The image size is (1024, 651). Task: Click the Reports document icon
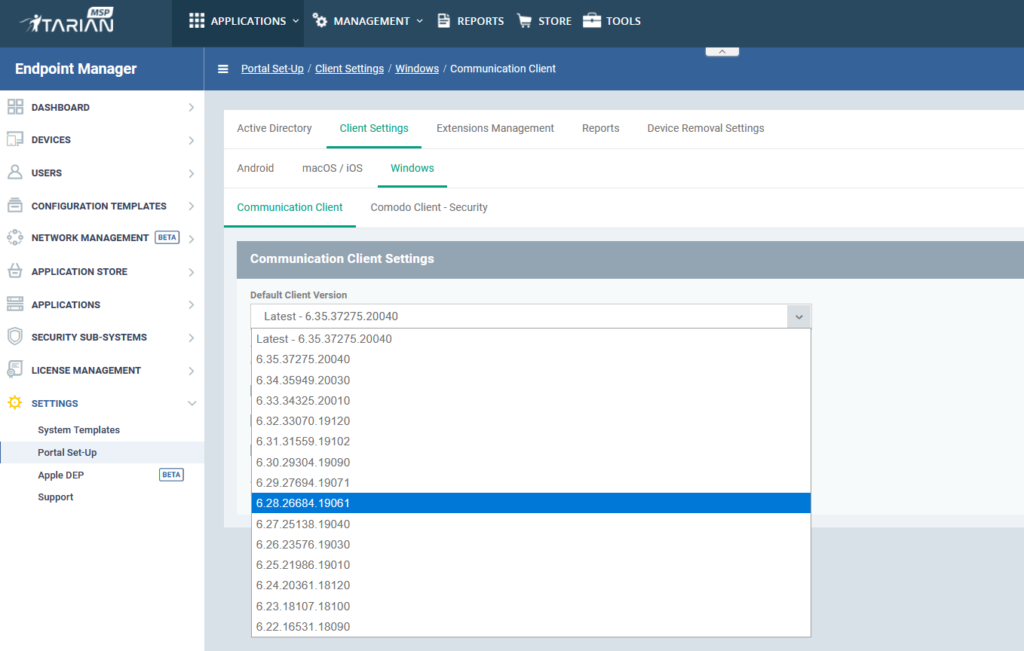(x=443, y=21)
